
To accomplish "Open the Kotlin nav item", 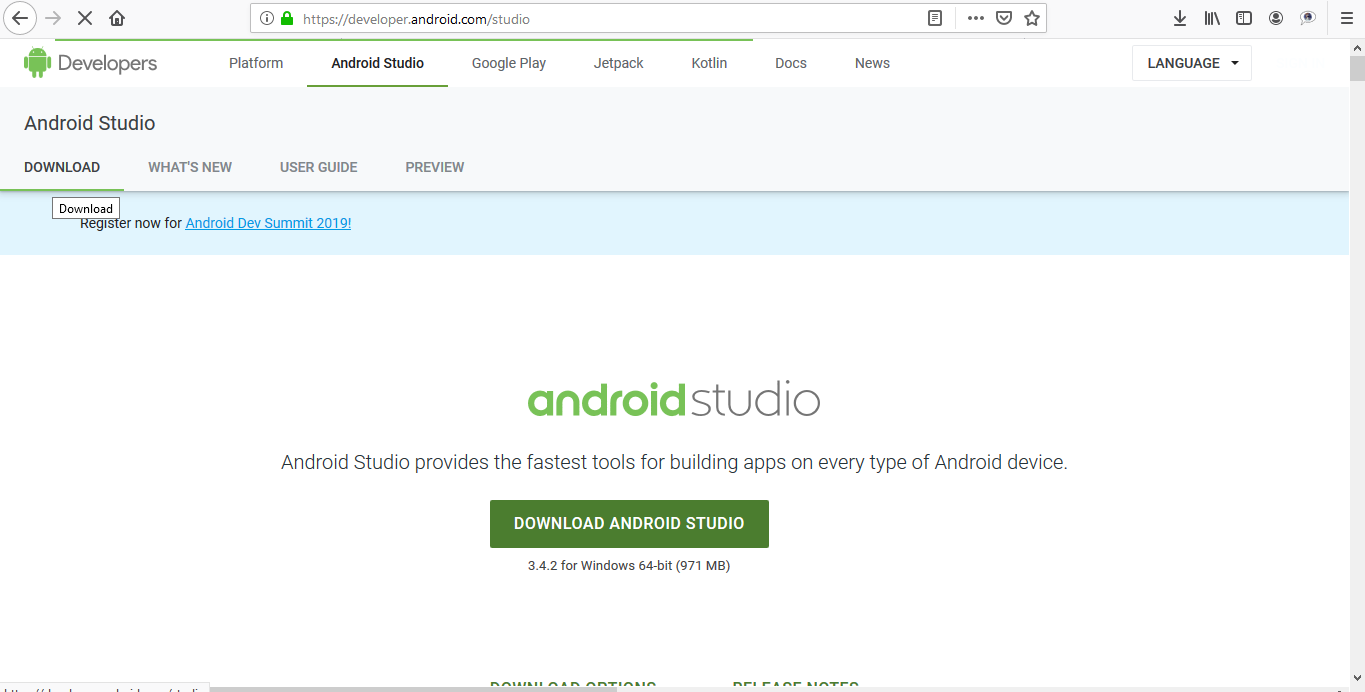I will coord(709,63).
